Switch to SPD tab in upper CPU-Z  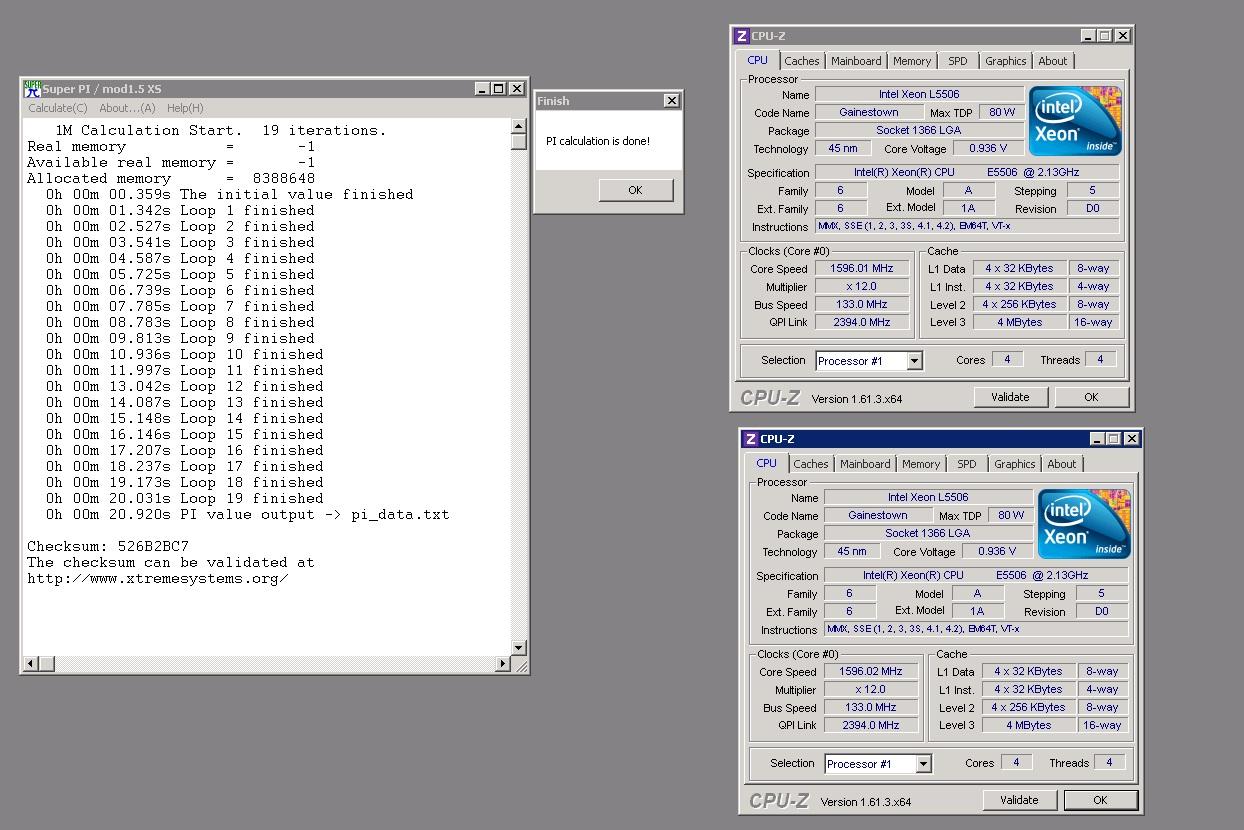[958, 61]
